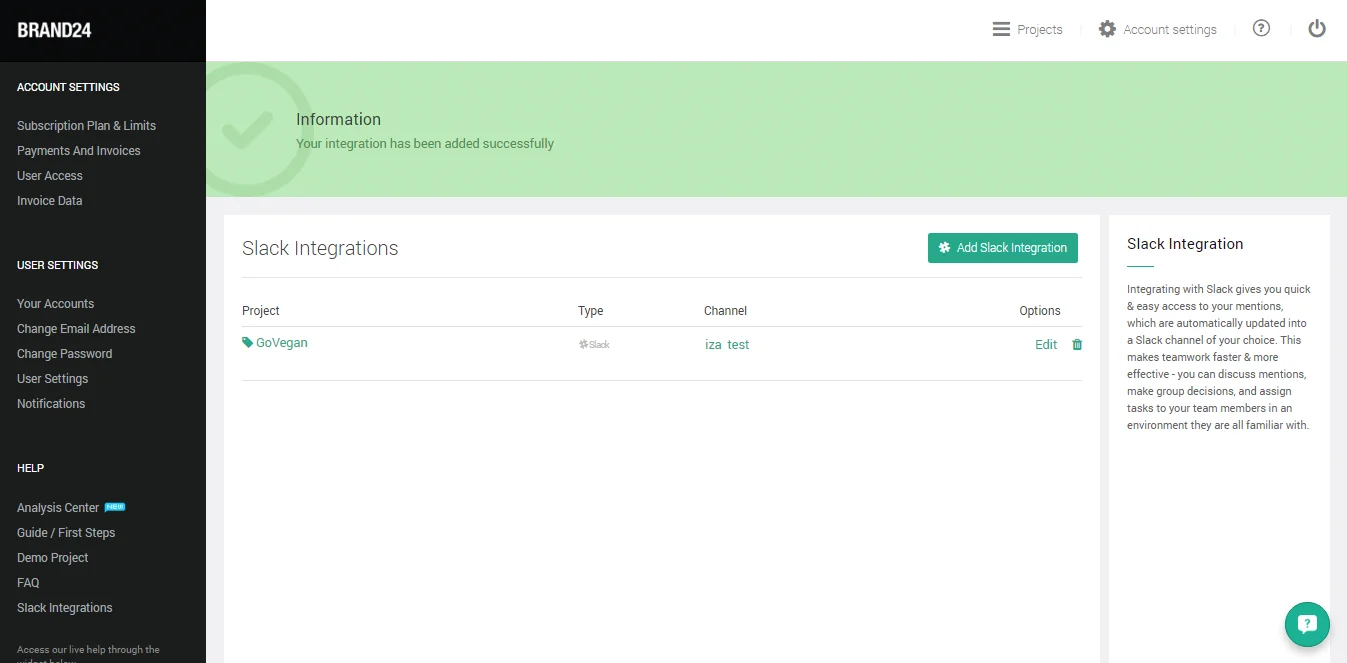Screen dimensions: 1347x663
Task: Open the iza_test channel link
Action: 727,345
